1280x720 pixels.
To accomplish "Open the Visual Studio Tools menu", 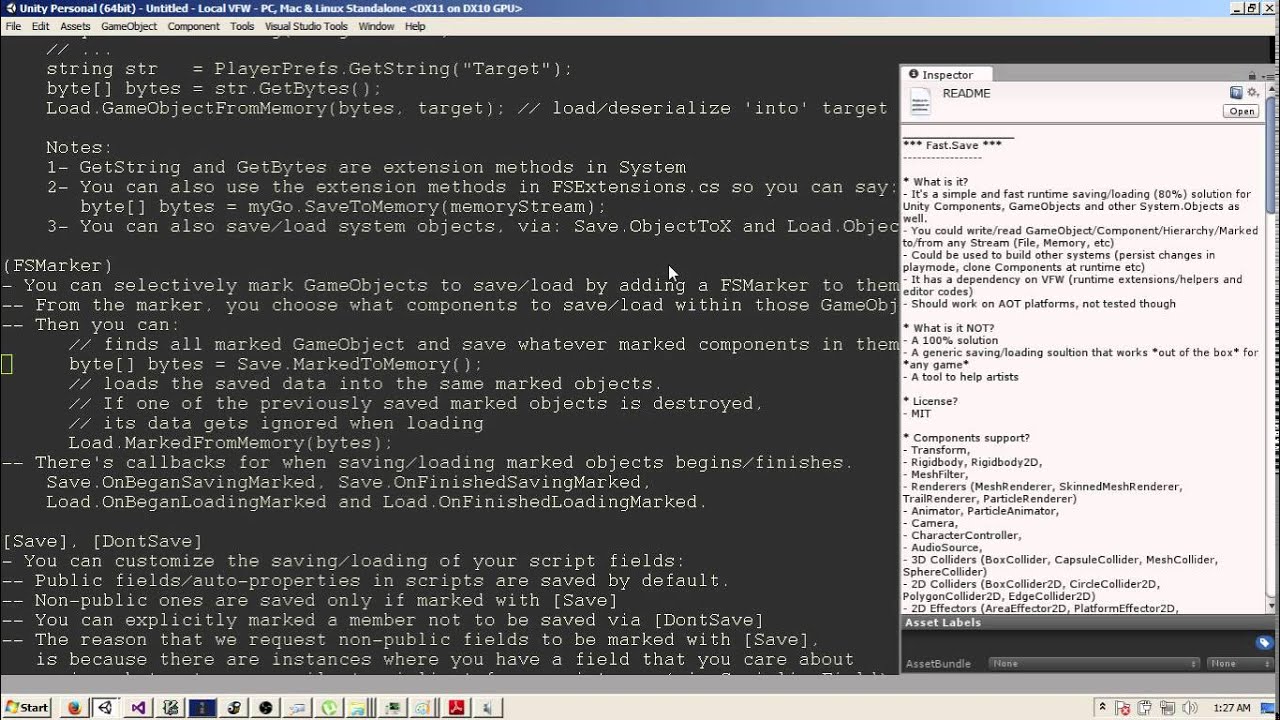I will pos(306,26).
